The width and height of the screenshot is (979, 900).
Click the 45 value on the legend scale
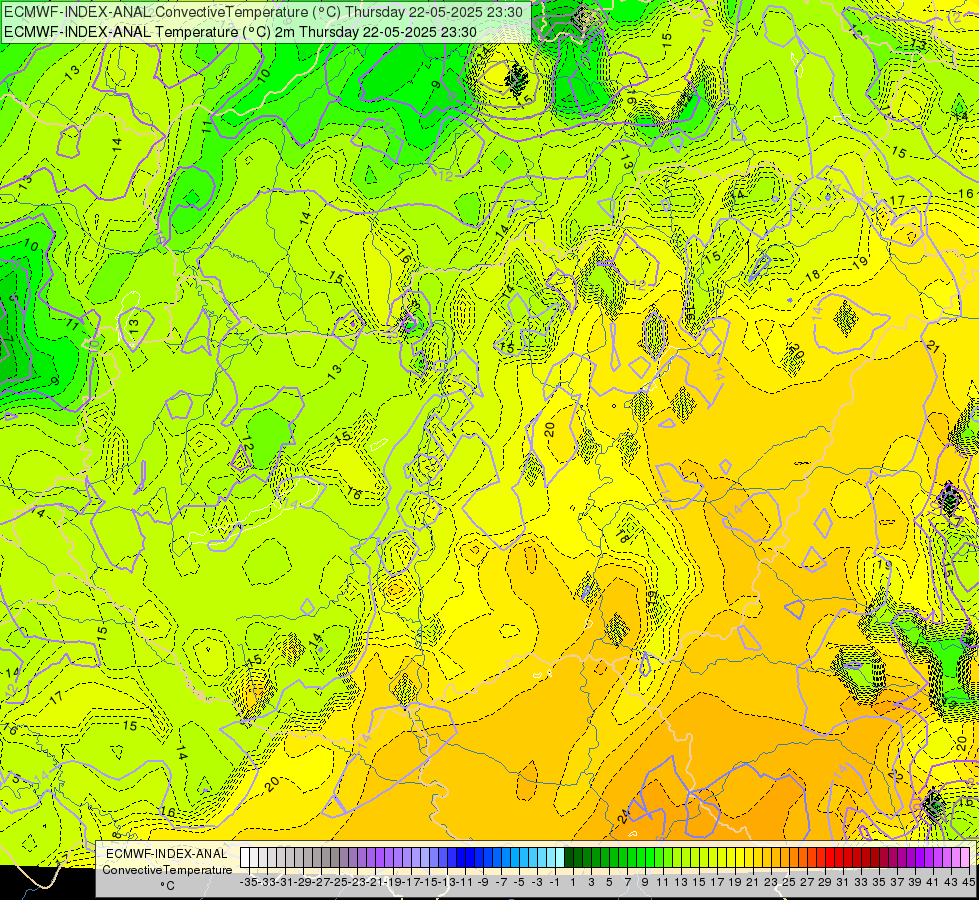point(968,882)
